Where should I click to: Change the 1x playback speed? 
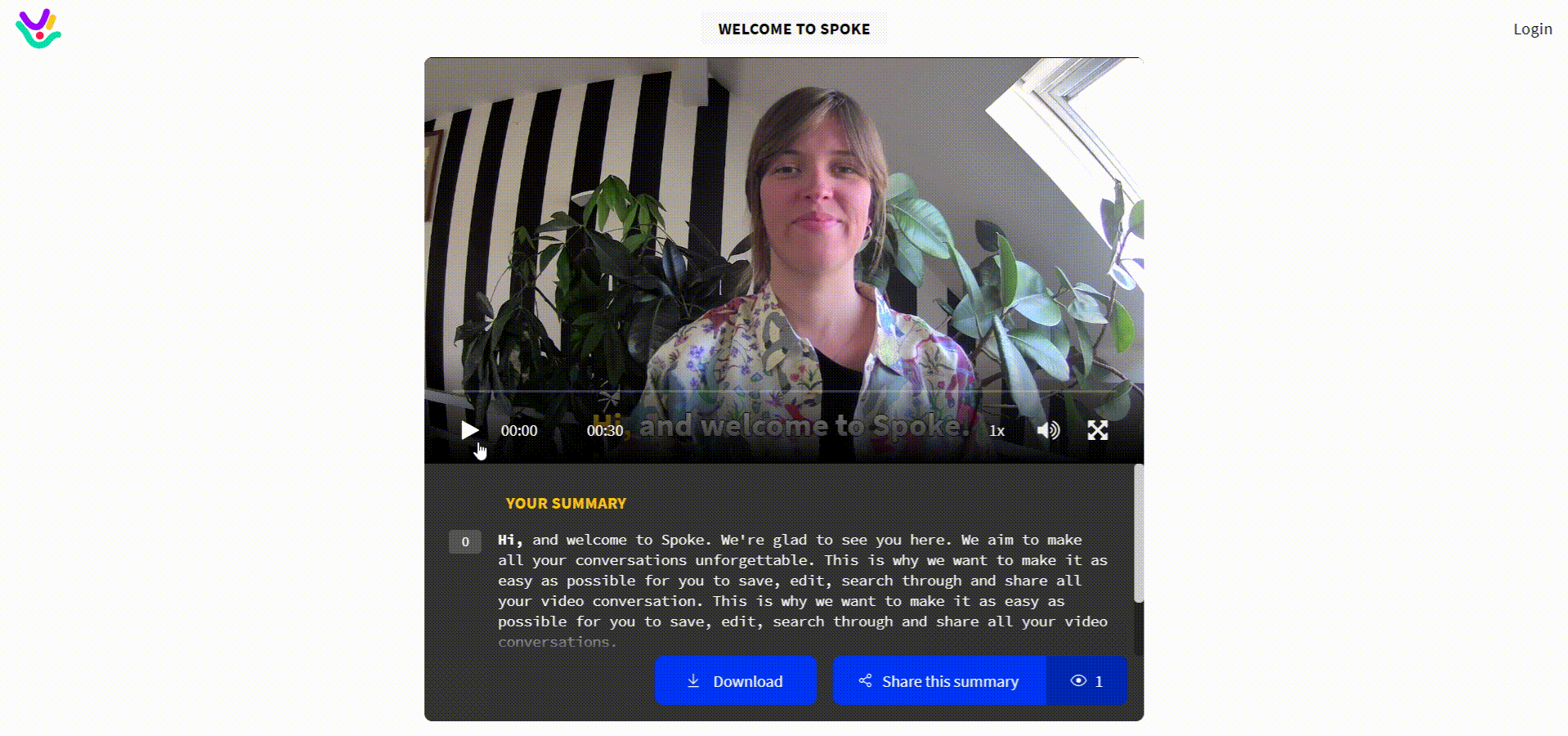pos(997,431)
